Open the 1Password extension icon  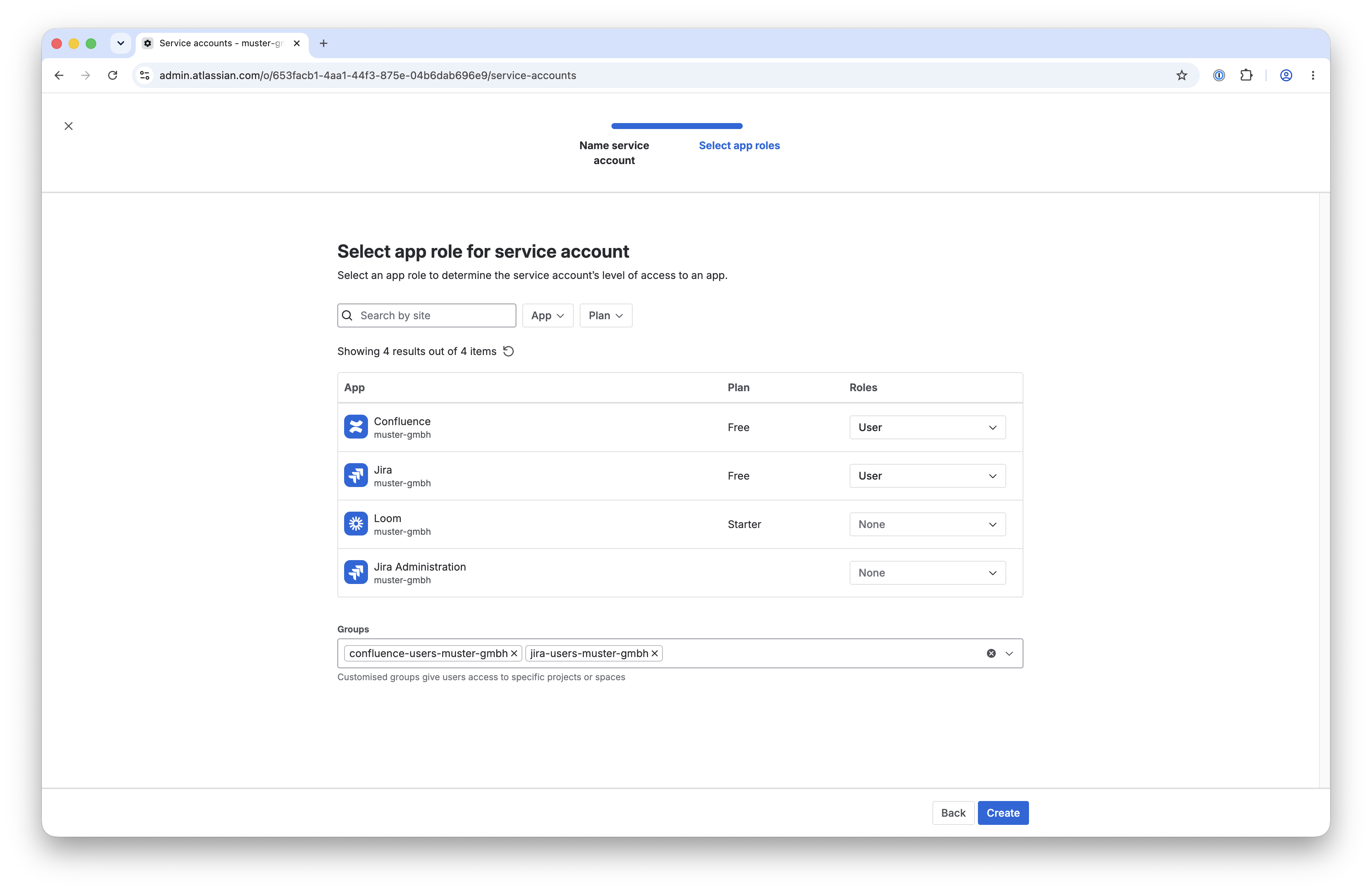click(x=1219, y=76)
